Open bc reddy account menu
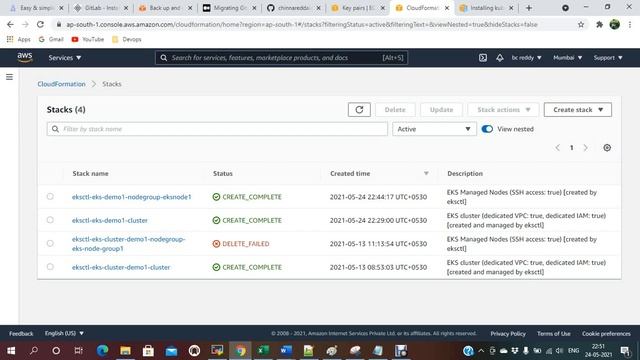 (526, 58)
